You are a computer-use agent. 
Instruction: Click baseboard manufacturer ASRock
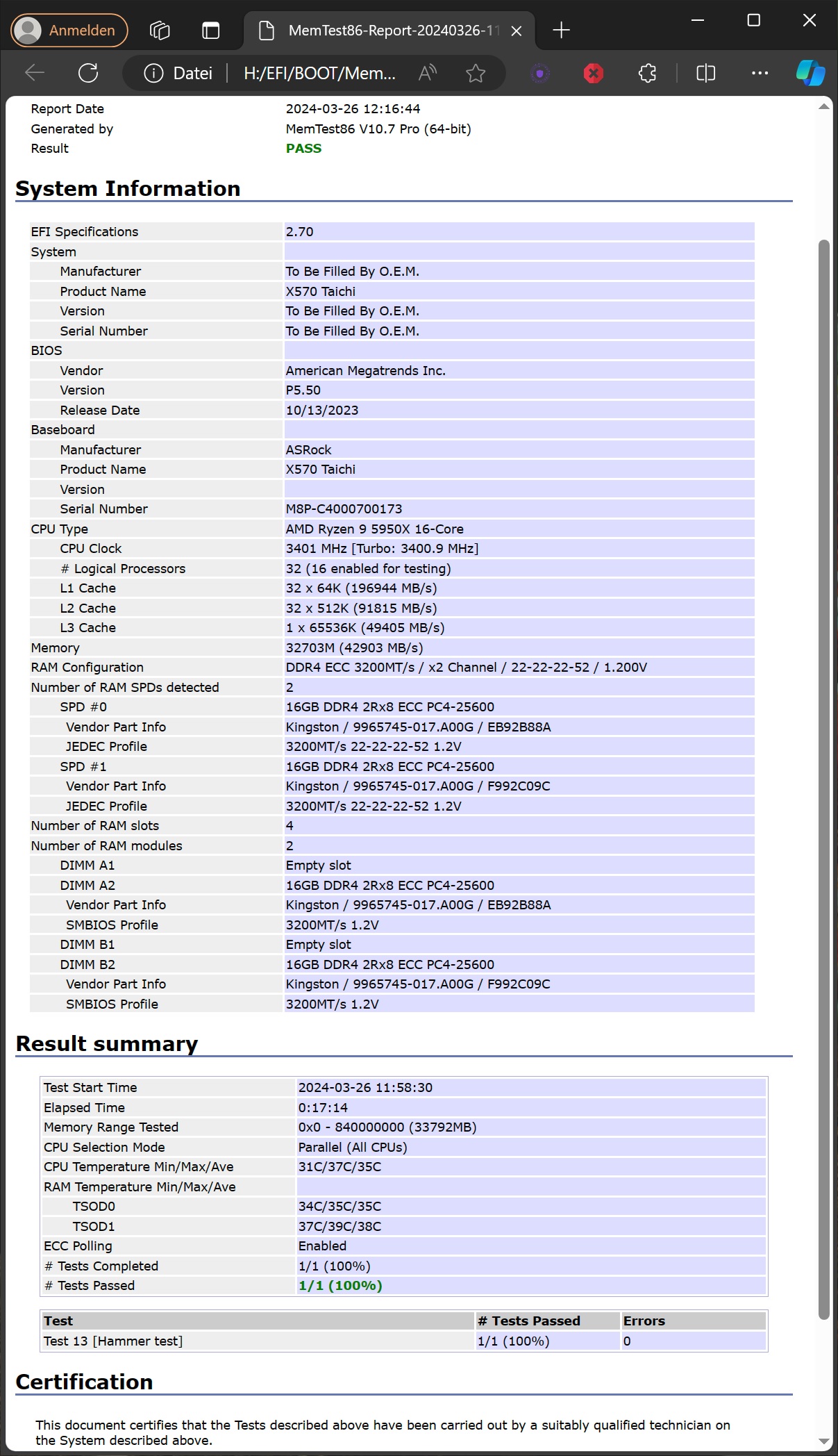click(x=308, y=450)
